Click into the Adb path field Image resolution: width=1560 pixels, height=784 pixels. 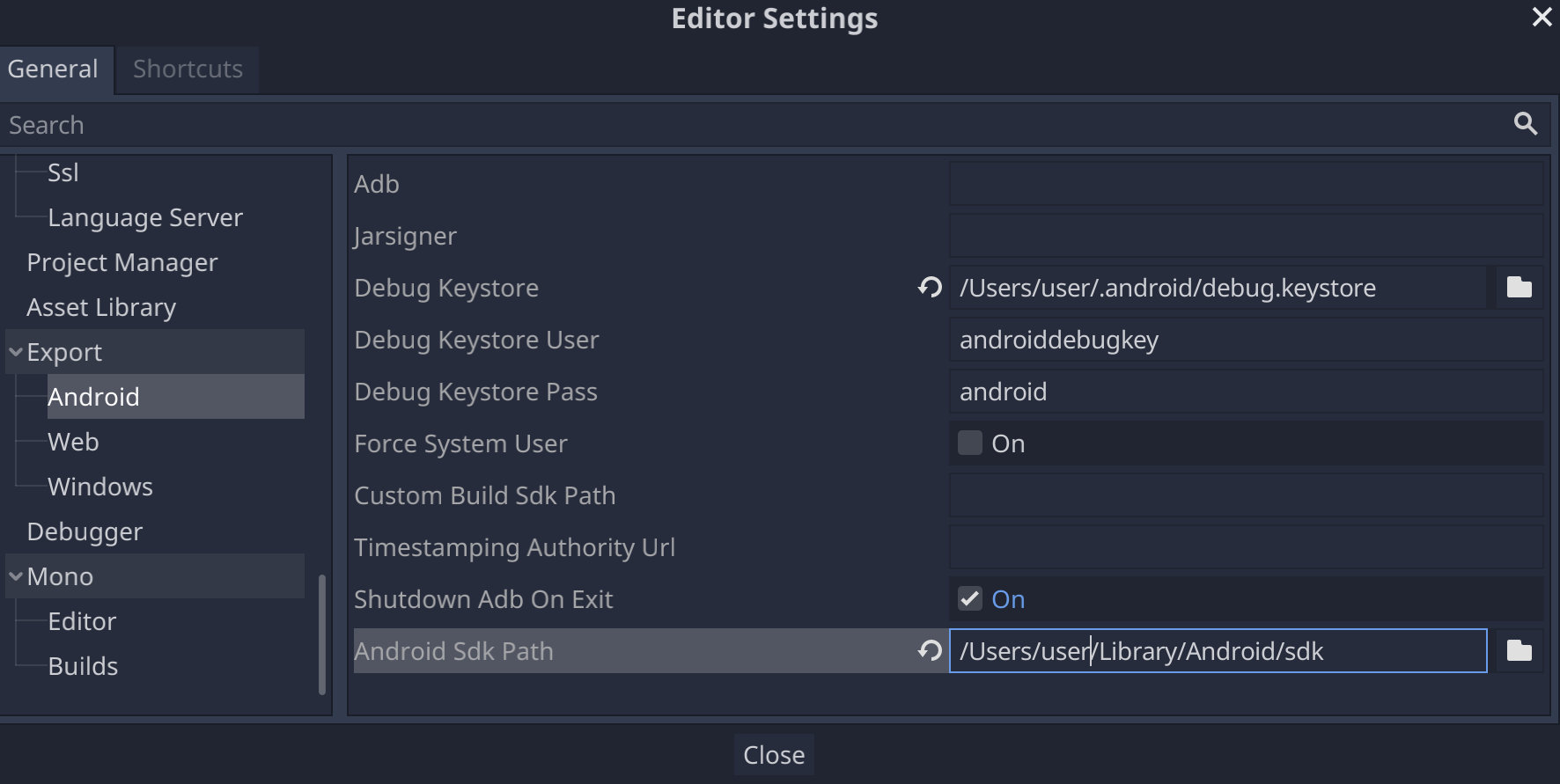point(1245,184)
